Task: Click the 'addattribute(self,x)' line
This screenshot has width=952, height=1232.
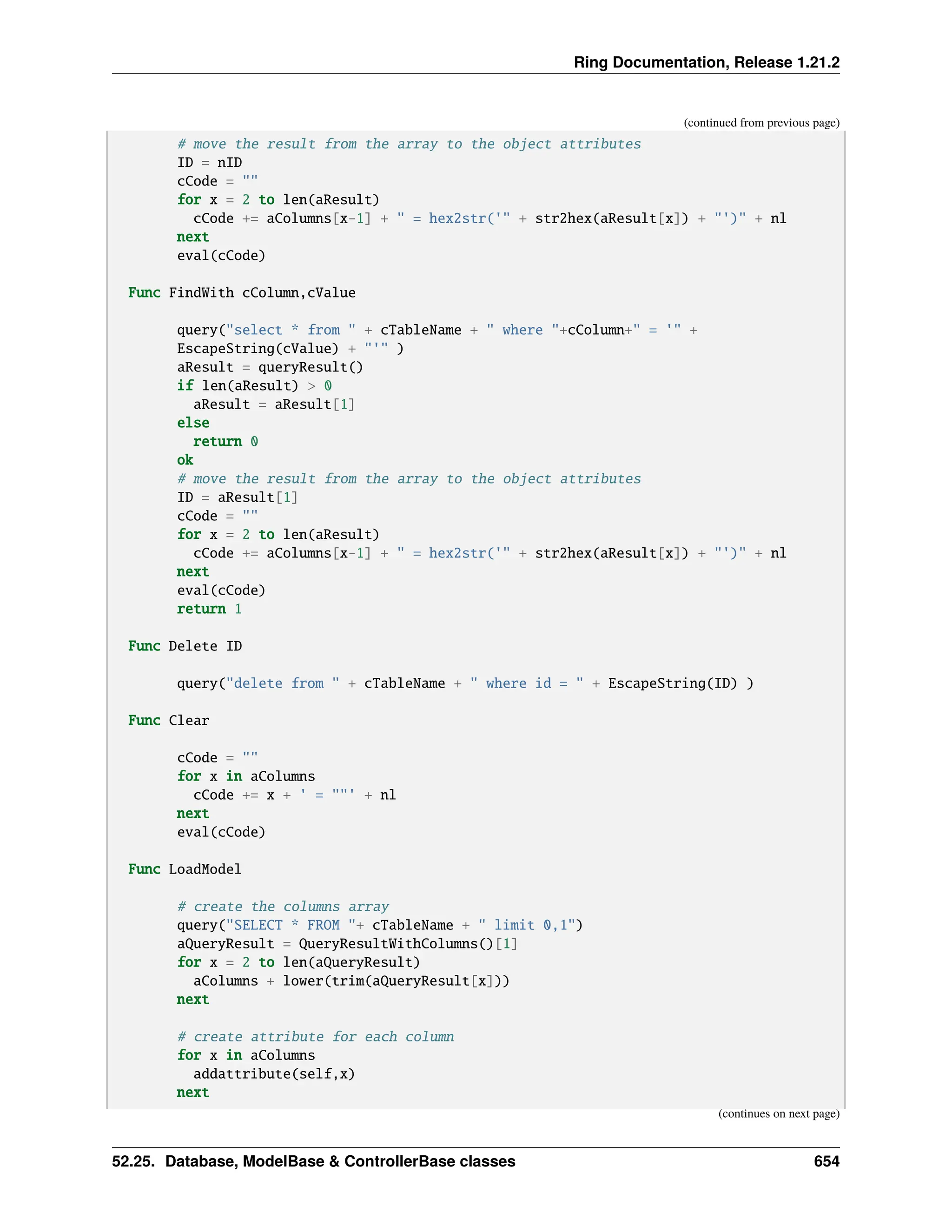Action: click(274, 1074)
